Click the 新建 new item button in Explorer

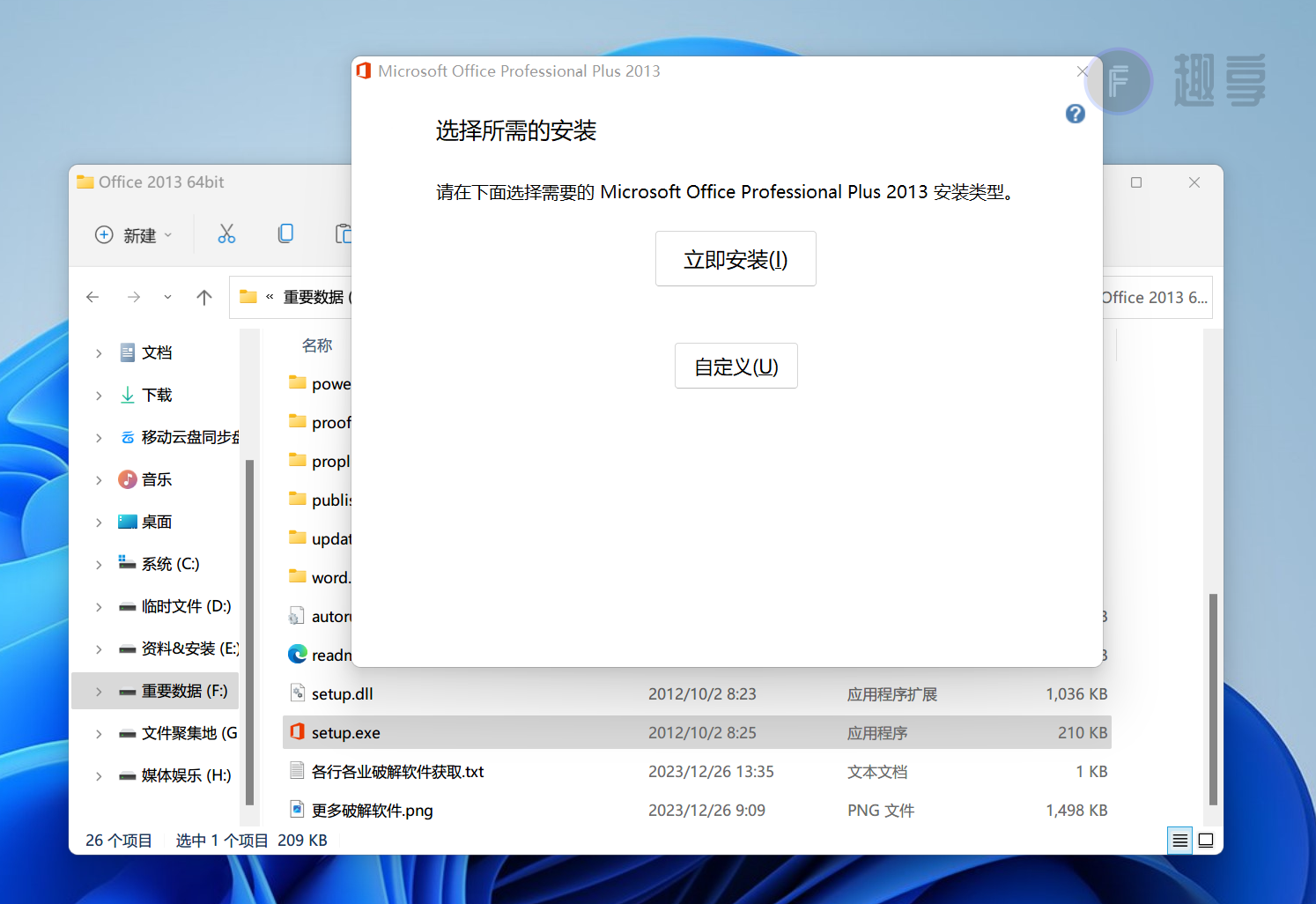[x=133, y=235]
